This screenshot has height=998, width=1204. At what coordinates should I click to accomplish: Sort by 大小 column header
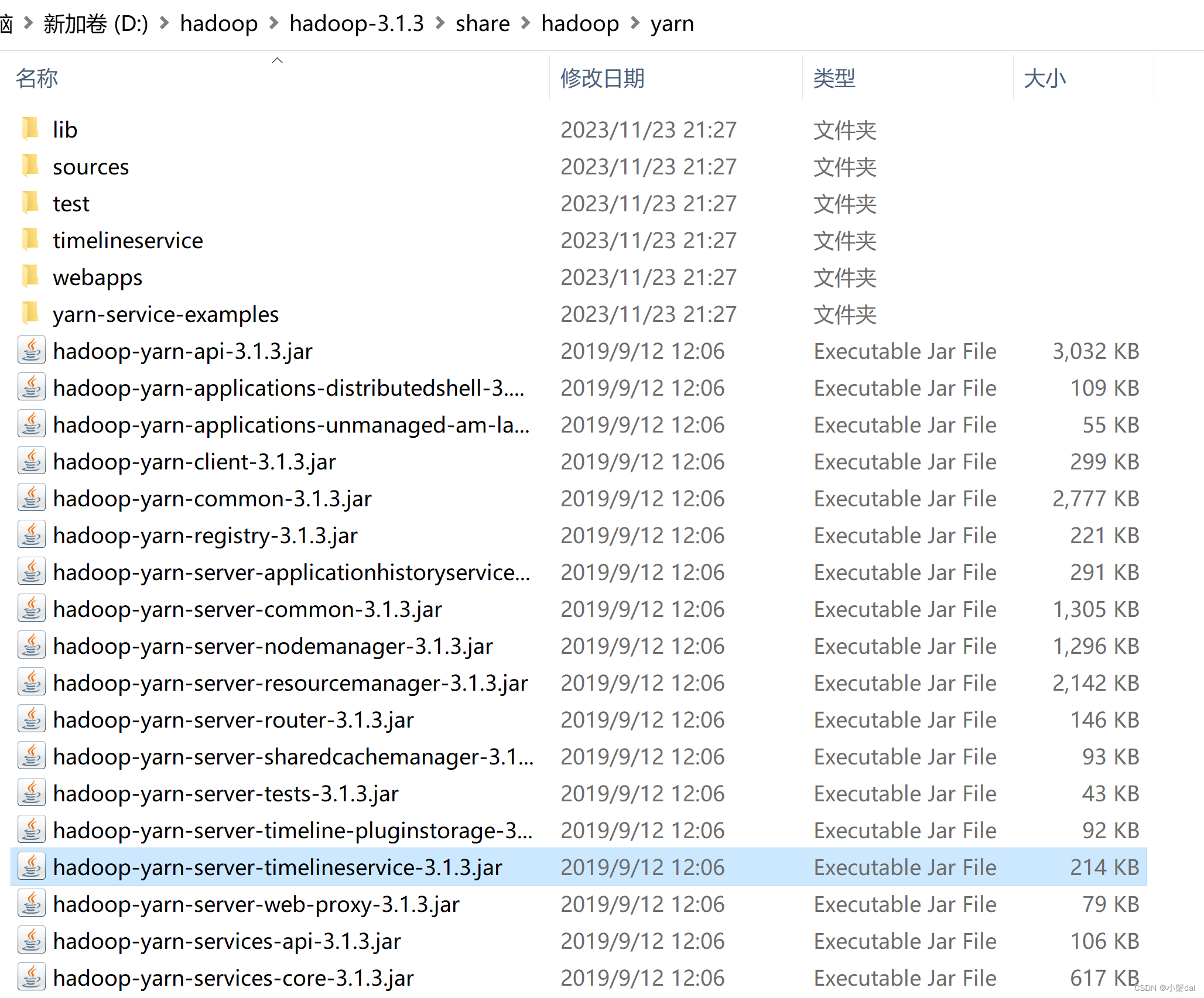tap(1044, 78)
